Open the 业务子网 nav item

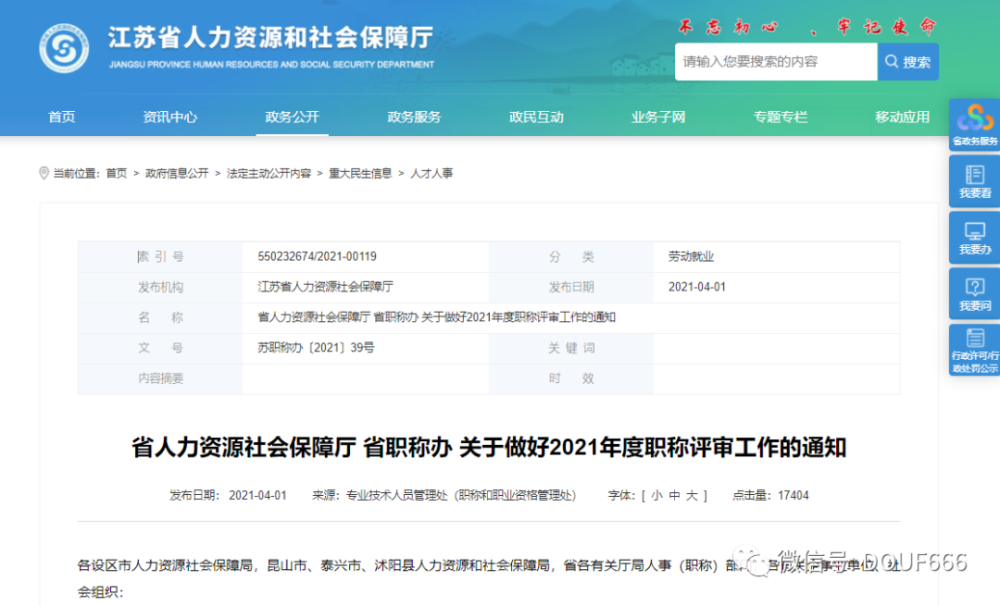point(658,117)
